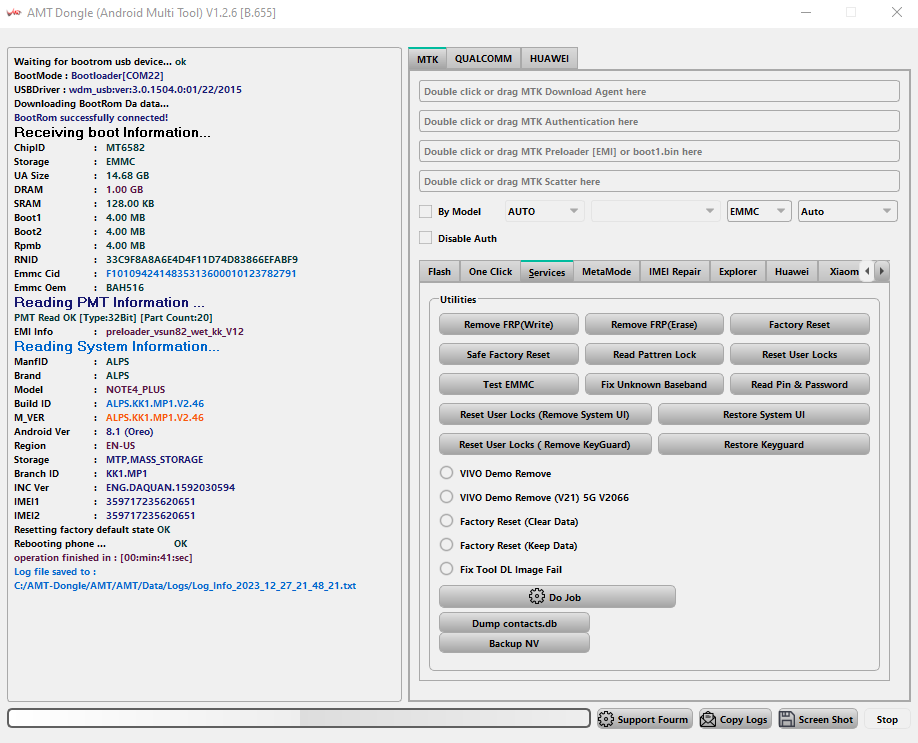918x743 pixels.
Task: Click Read Pattren Lock button
Action: pyautogui.click(x=654, y=354)
